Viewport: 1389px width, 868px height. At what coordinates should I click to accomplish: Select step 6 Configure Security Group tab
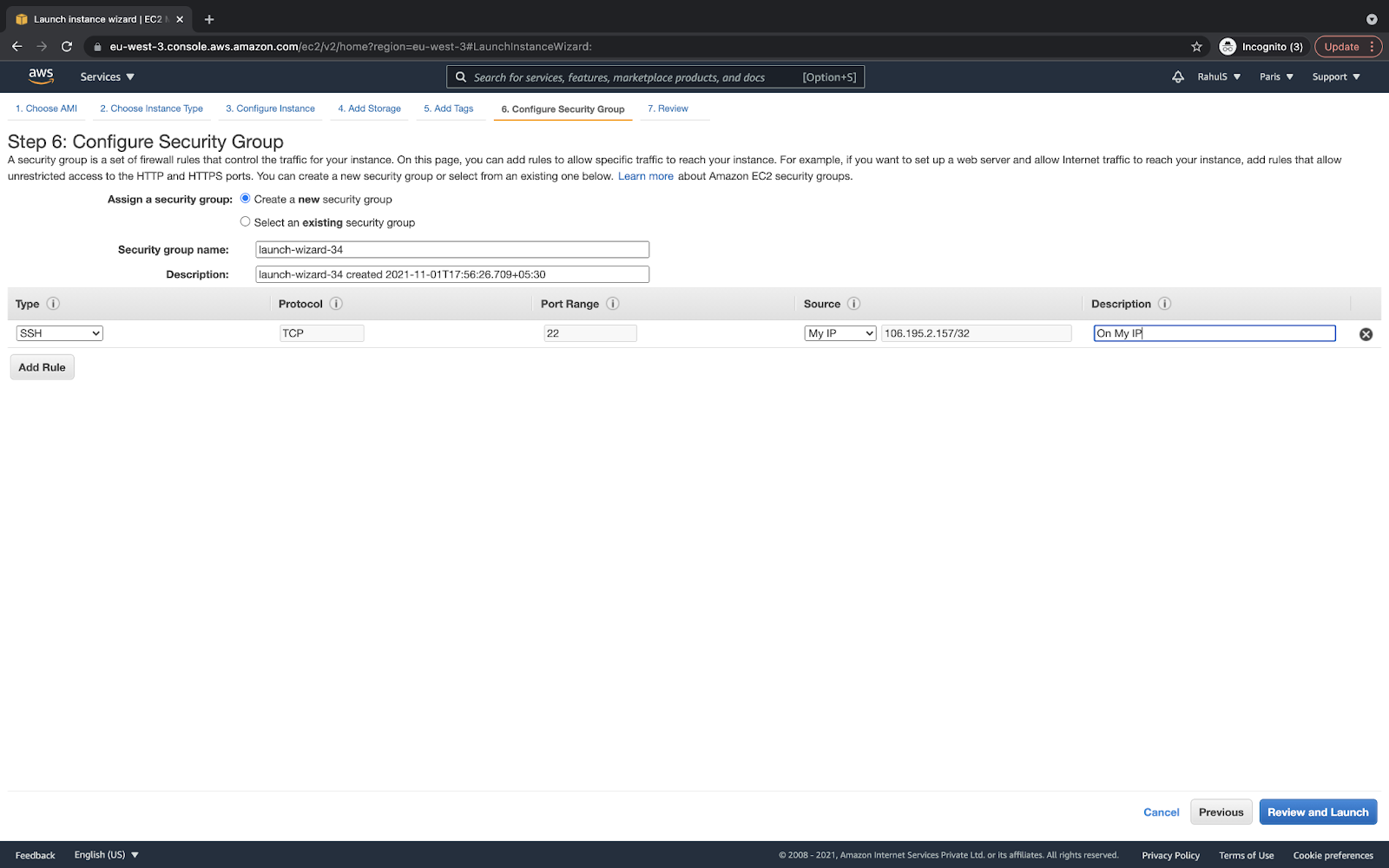click(x=563, y=109)
